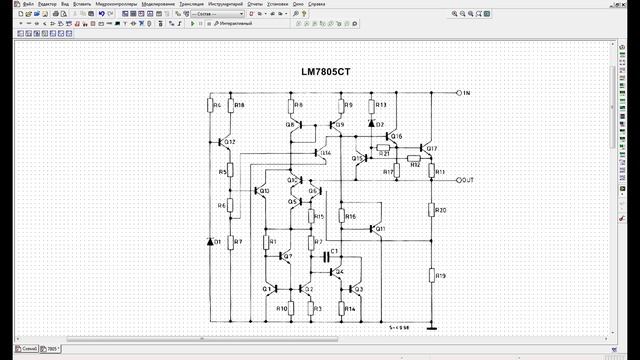Place an analog op-amp component icon
Screen dimensions: 640x360
pyautogui.click(x=53, y=24)
